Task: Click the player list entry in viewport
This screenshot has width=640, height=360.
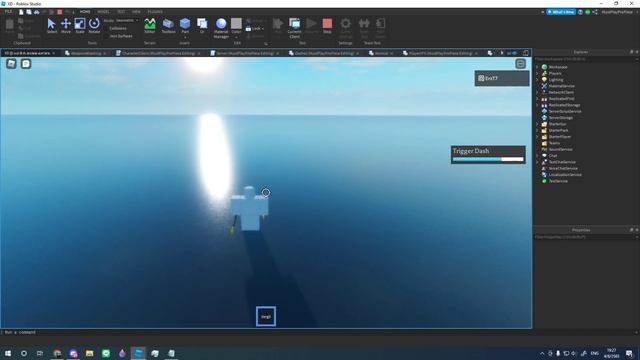Action: pyautogui.click(x=502, y=78)
